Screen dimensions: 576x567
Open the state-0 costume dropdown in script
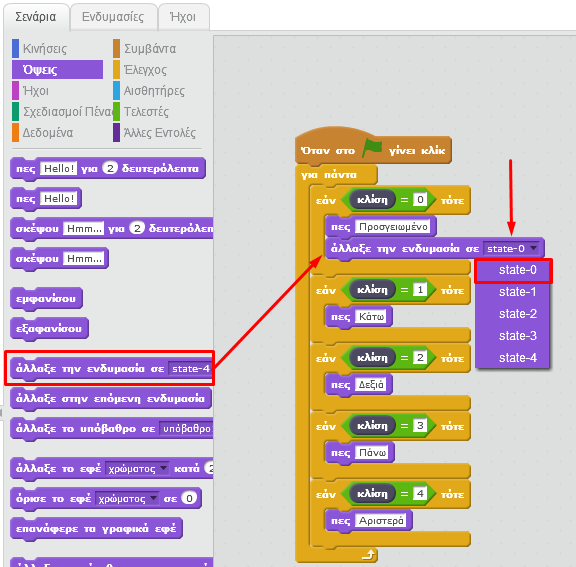point(511,249)
